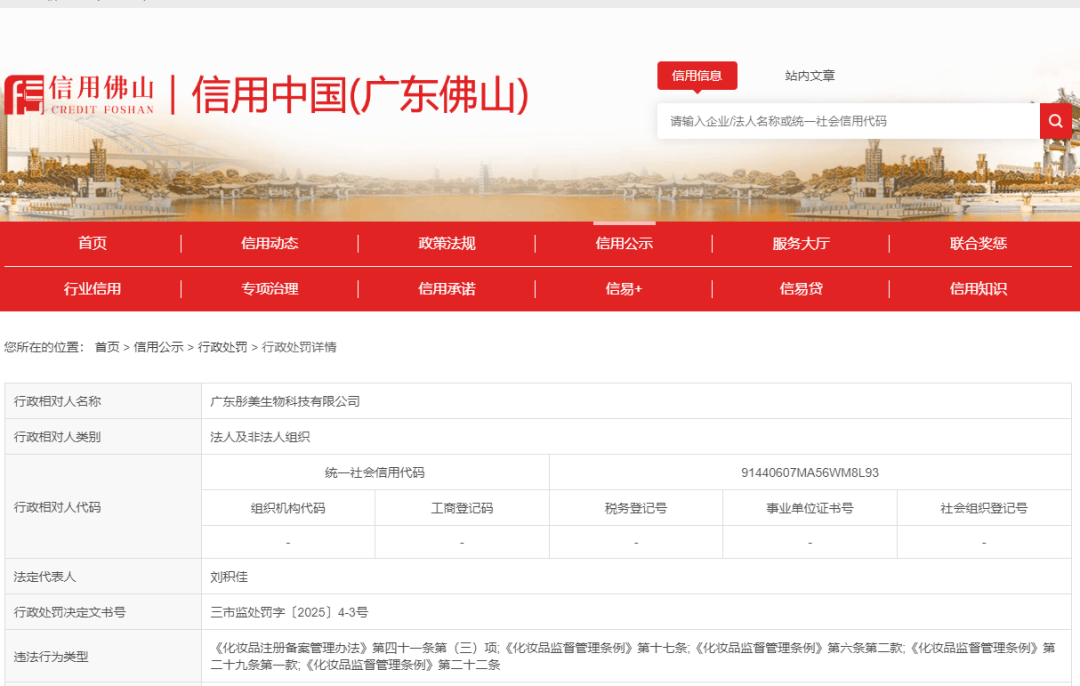Click document number 三市监处罚字〔2025〕4-3号

click(289, 612)
